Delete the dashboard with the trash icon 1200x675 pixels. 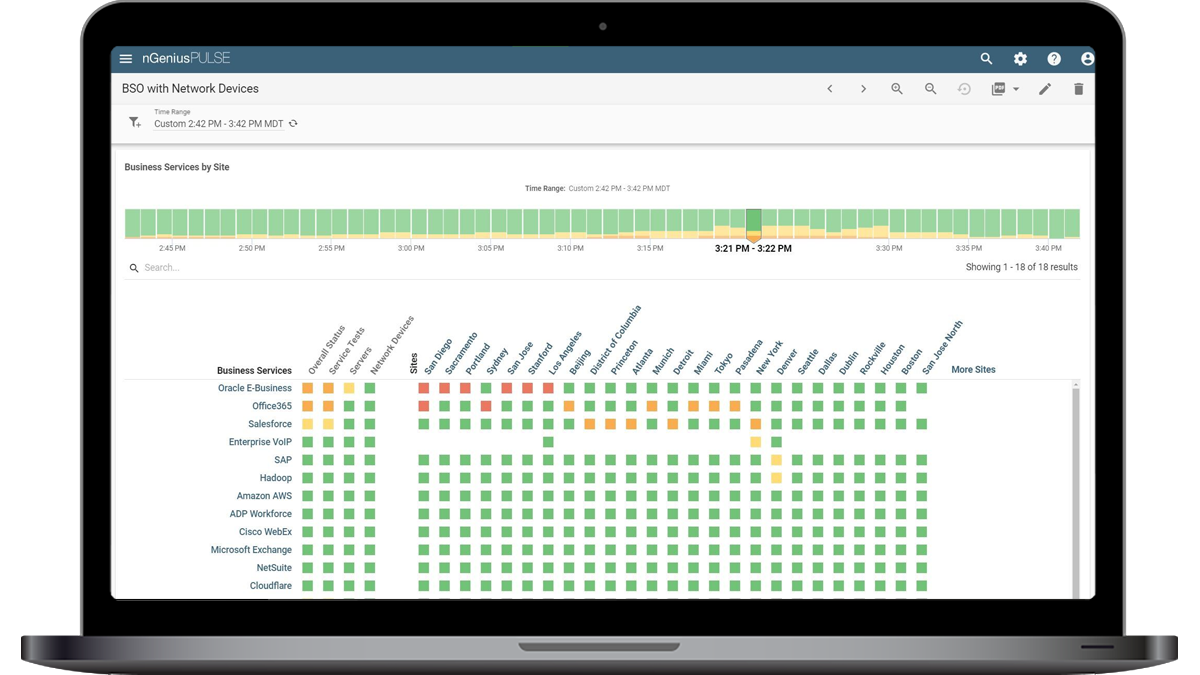[1078, 89]
